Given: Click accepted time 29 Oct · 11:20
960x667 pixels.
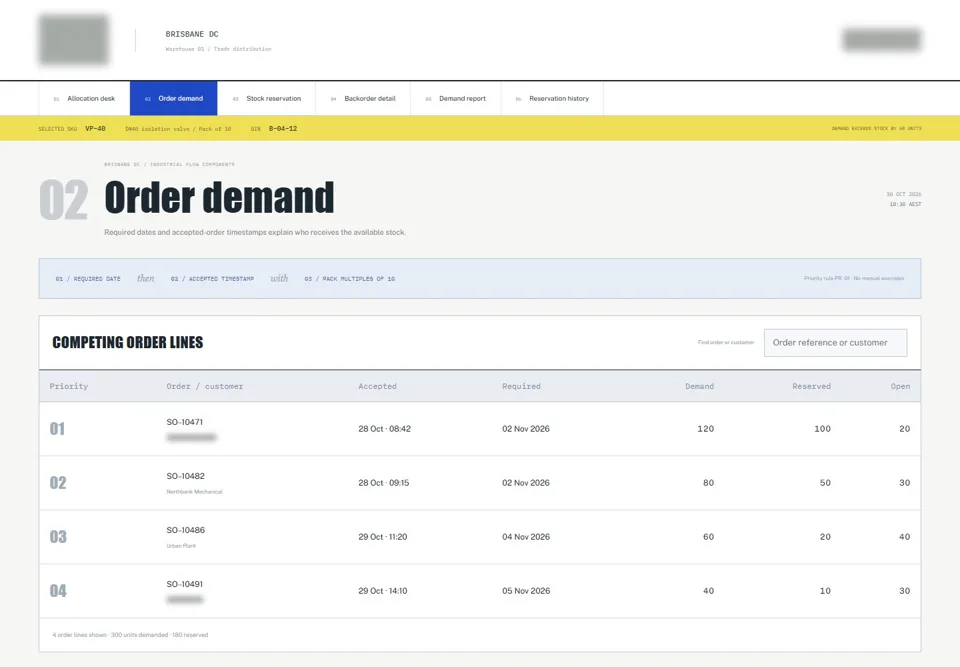Looking at the screenshot, I should (x=383, y=537).
